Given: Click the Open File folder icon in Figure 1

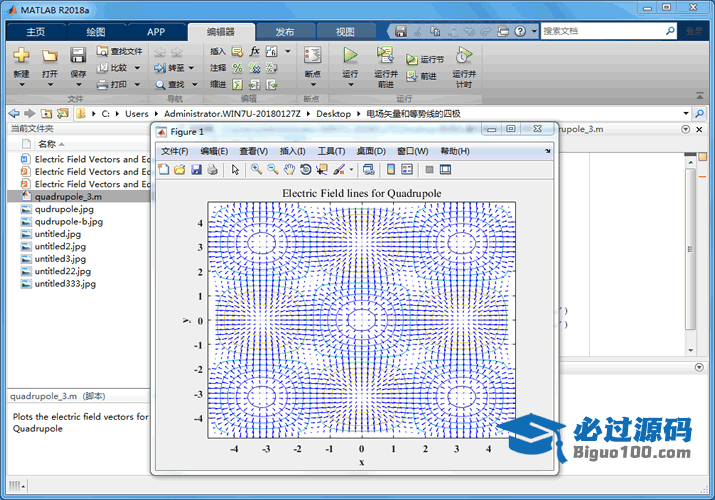Looking at the screenshot, I should (180, 170).
